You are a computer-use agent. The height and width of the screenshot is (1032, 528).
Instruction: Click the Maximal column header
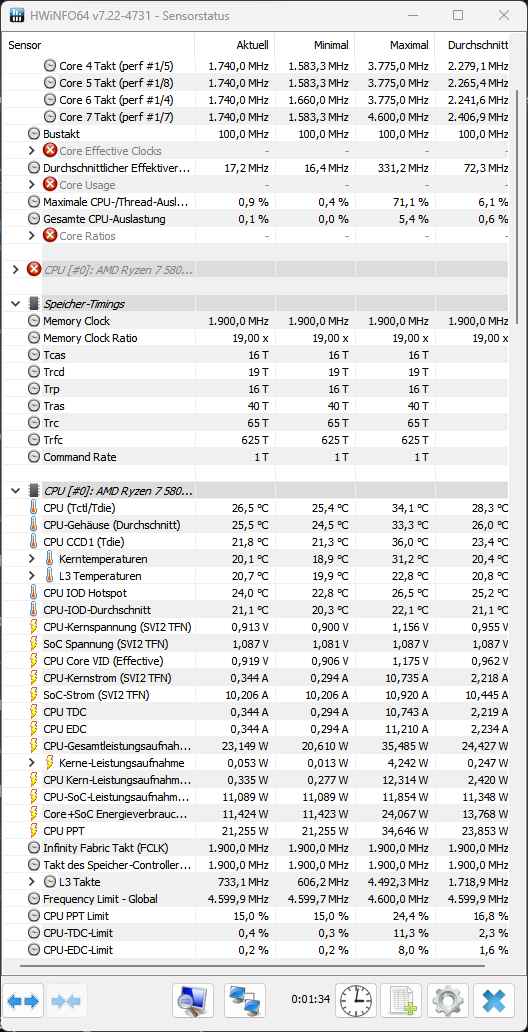point(395,45)
